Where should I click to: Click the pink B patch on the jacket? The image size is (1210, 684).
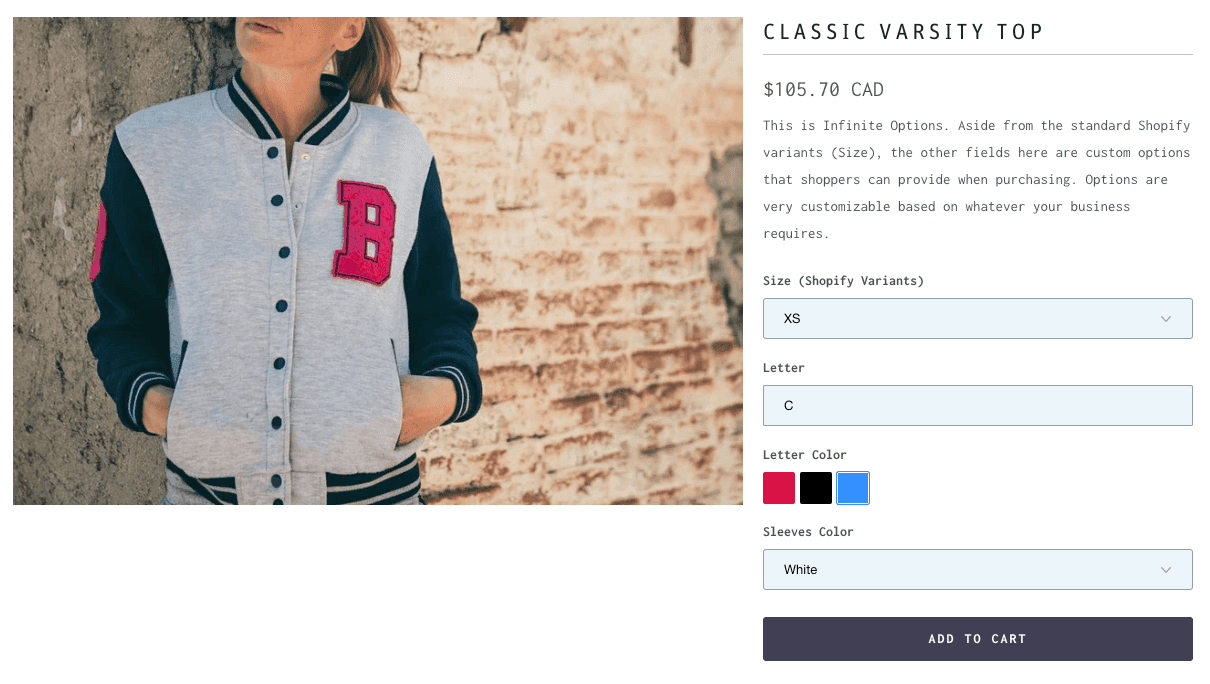365,231
